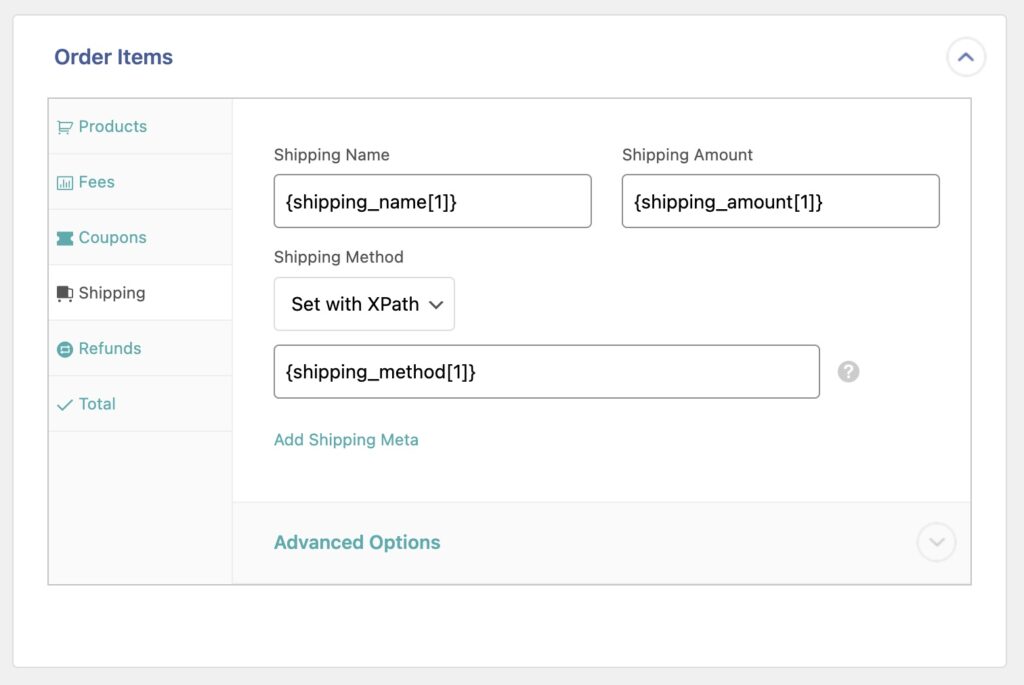1024x685 pixels.
Task: Click the Fees bar-chart icon
Action: pyautogui.click(x=66, y=182)
